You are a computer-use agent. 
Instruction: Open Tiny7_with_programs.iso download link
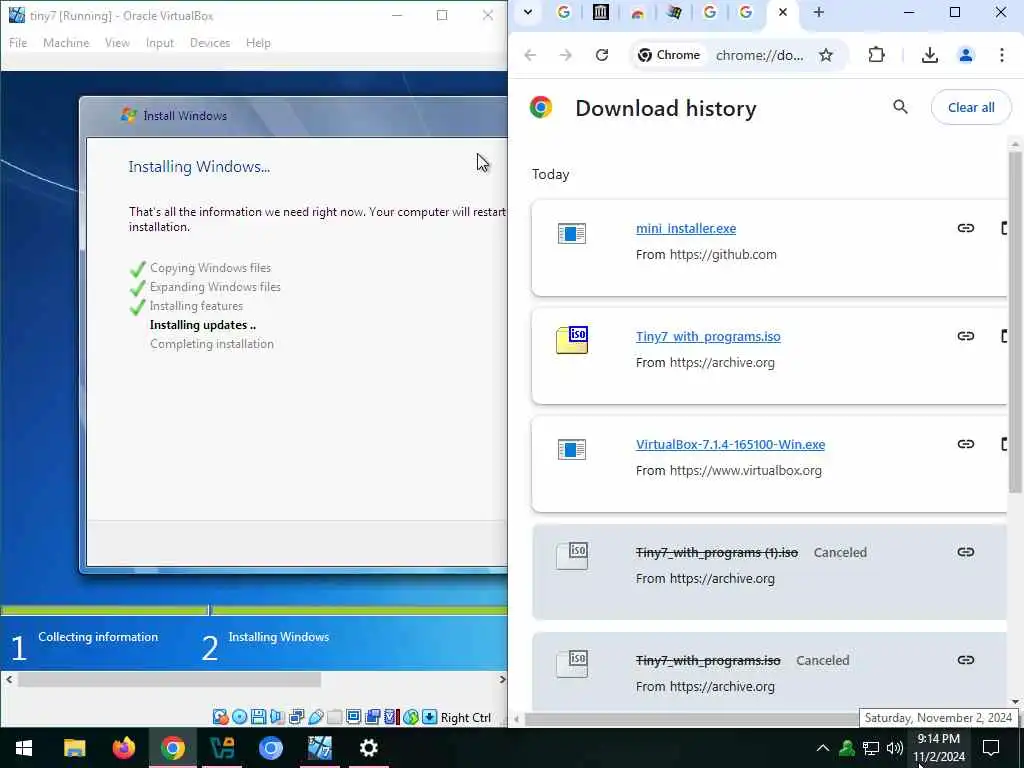tap(708, 336)
